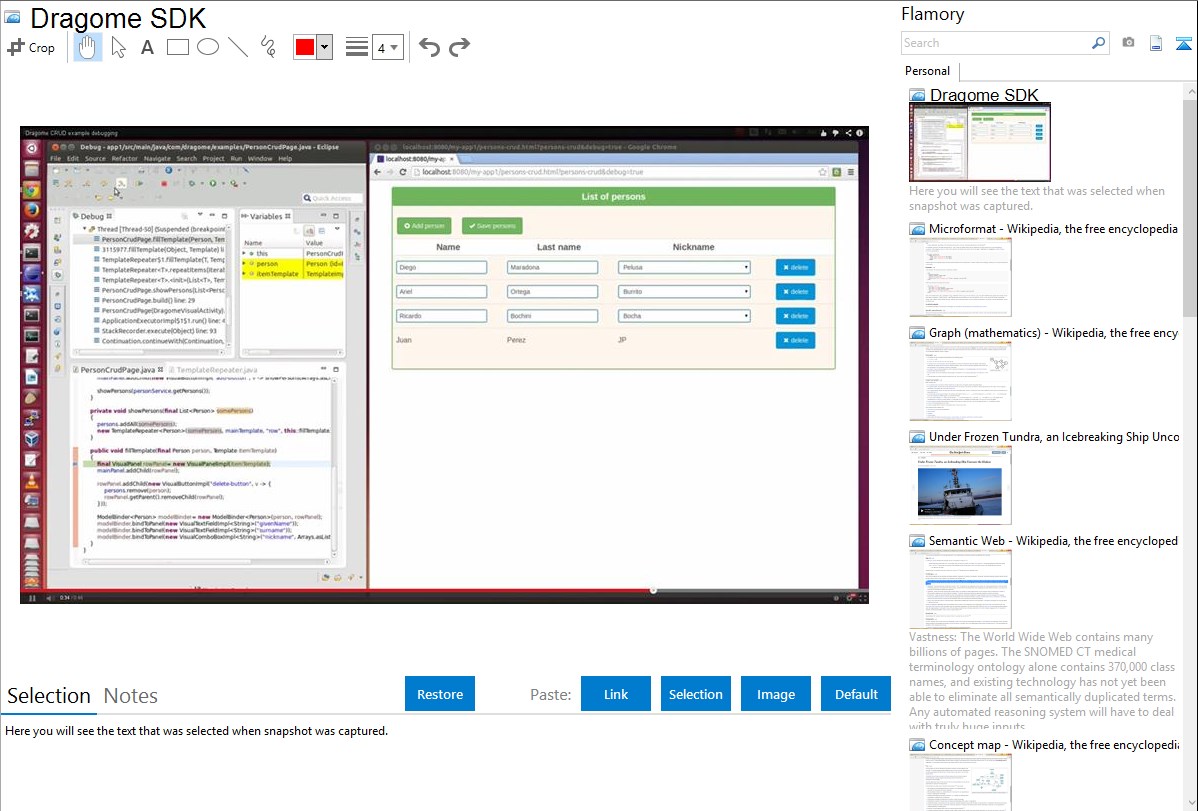Pick the straight line tool

pos(238,47)
